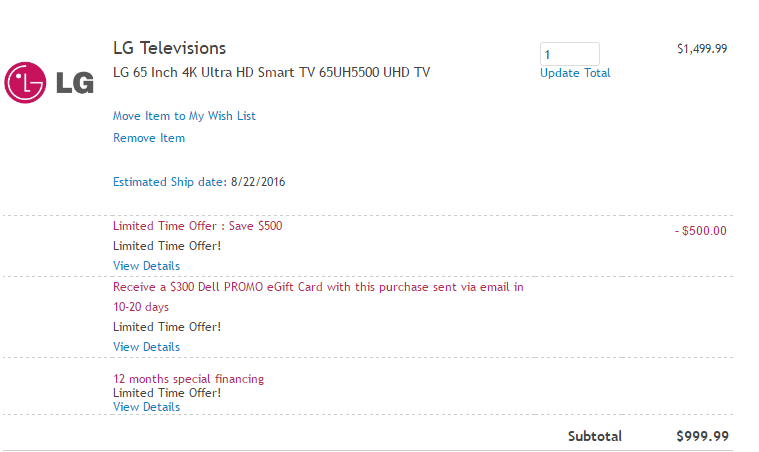
Task: Click the Subtotal label
Action: point(594,436)
